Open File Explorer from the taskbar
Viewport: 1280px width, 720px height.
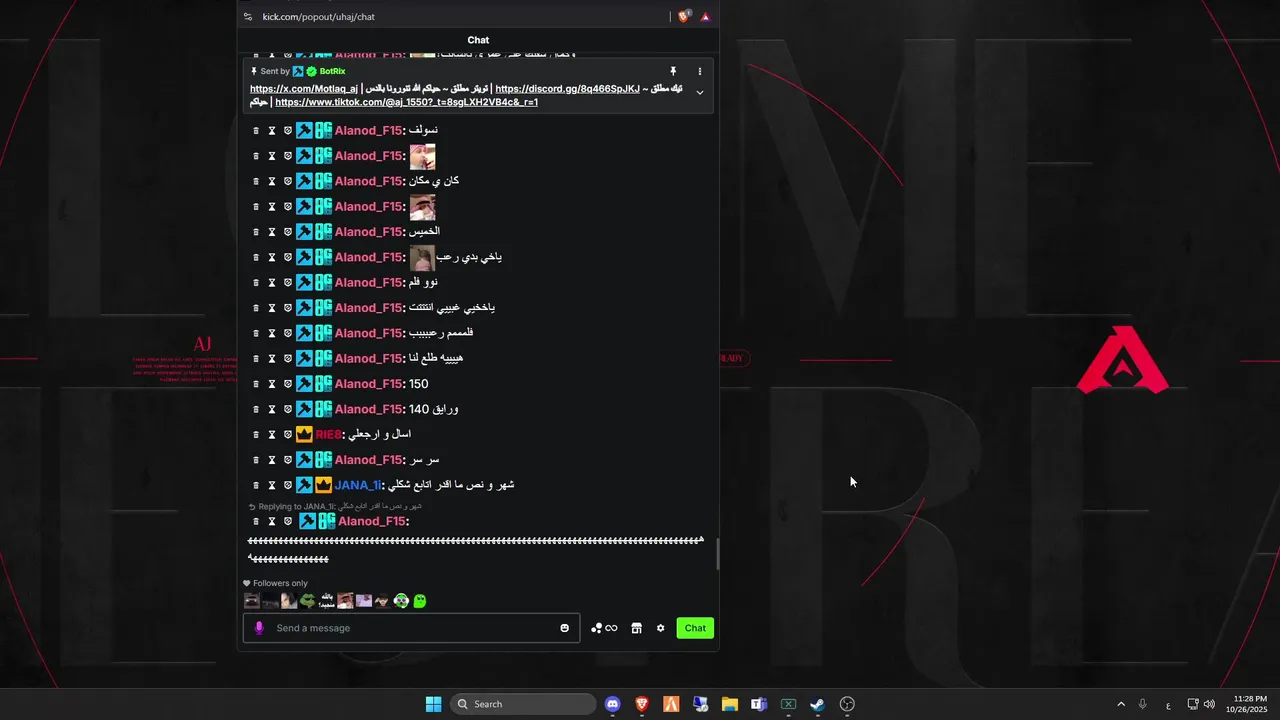point(729,704)
